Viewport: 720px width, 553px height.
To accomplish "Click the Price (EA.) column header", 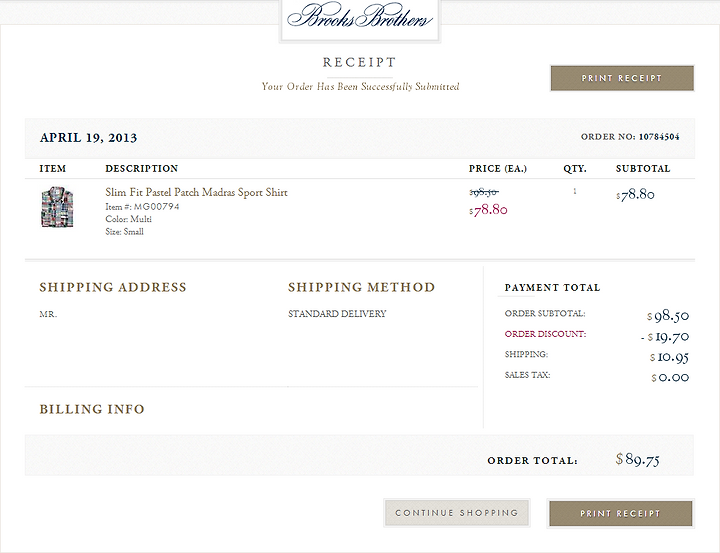I will point(498,169).
